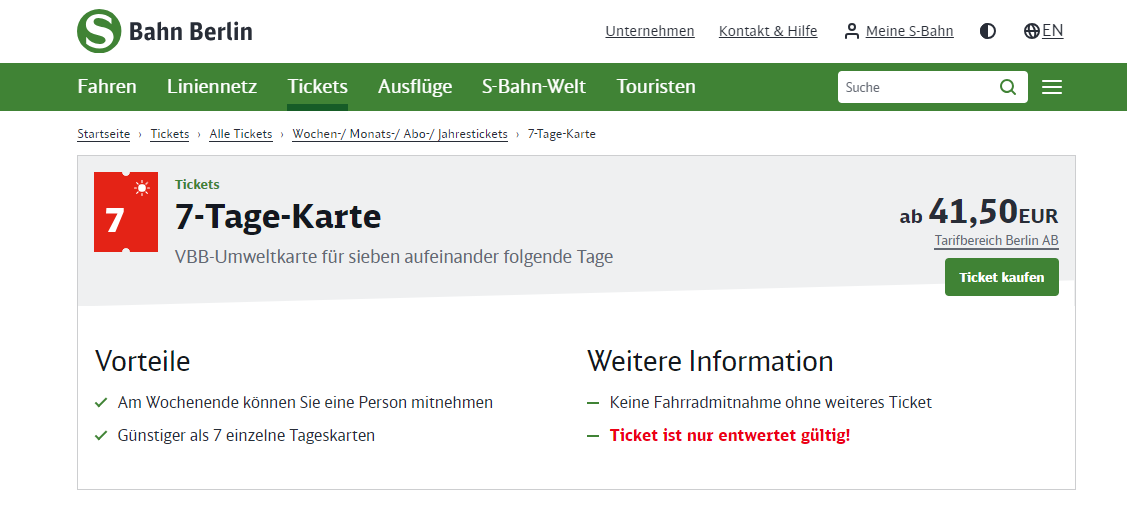Click the Weitere Information heading
1127x510 pixels.
coord(710,361)
